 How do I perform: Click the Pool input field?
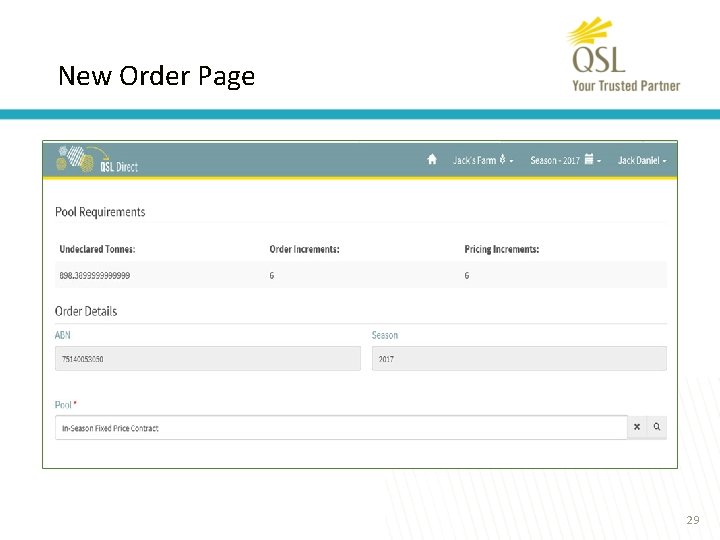(x=341, y=428)
